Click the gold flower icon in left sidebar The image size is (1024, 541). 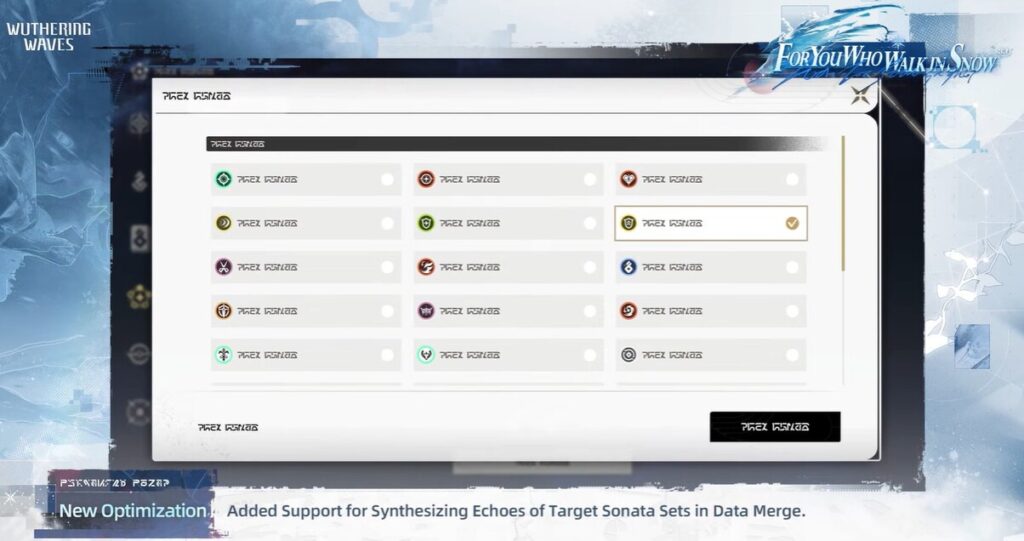[139, 296]
